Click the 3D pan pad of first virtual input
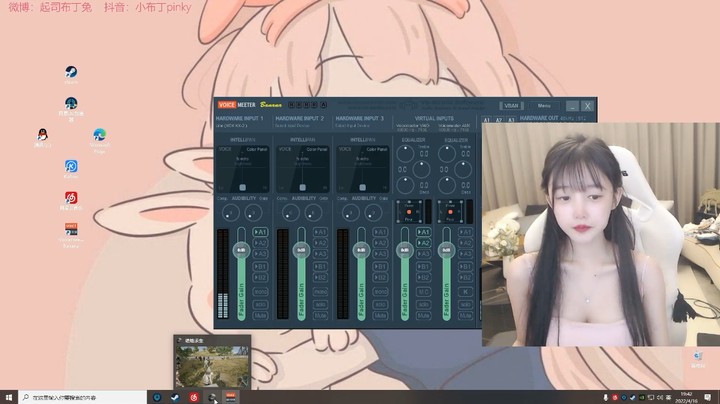The image size is (720, 404). coord(409,212)
